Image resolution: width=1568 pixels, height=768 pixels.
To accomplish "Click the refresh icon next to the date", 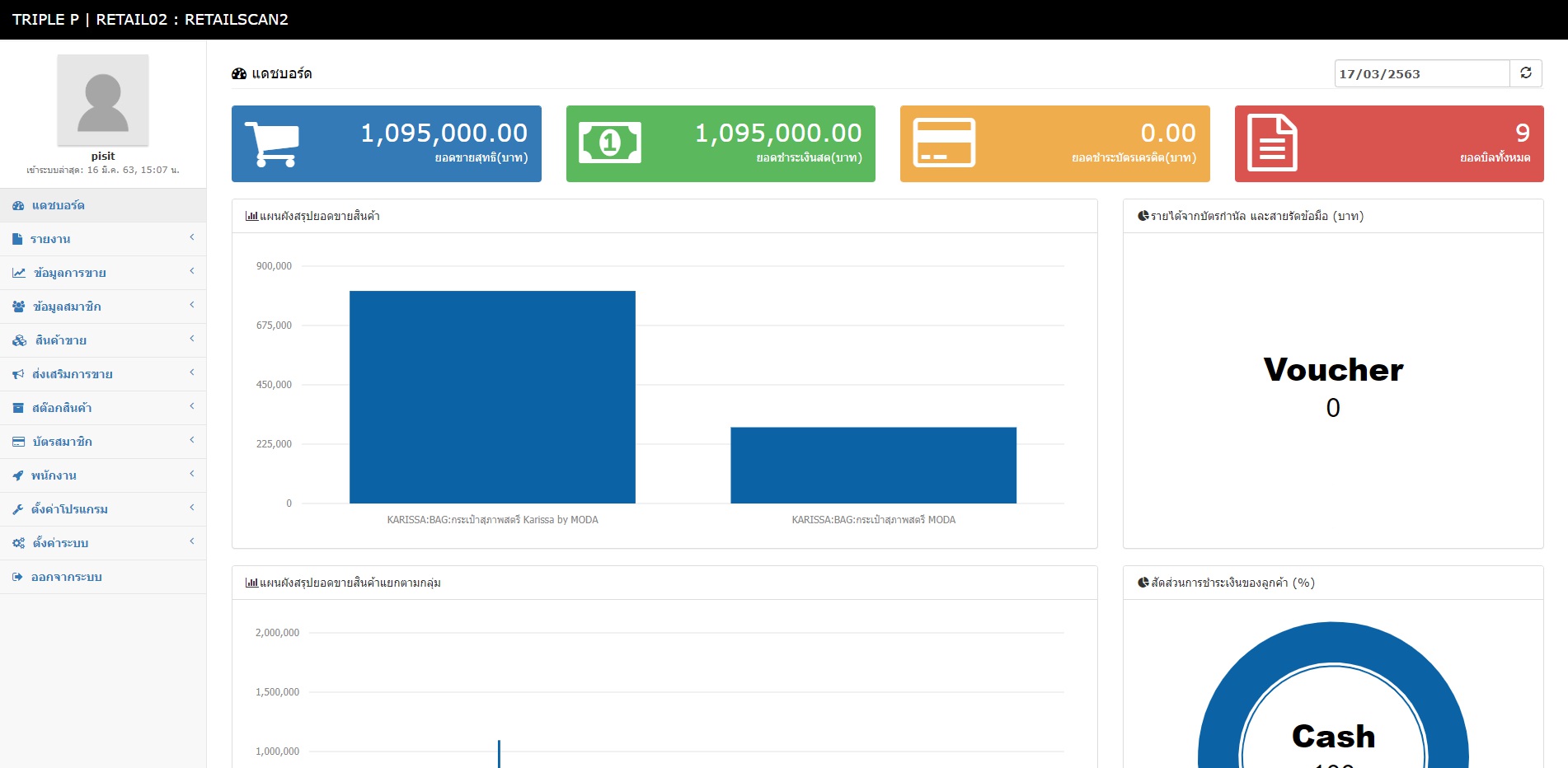I will (1526, 73).
